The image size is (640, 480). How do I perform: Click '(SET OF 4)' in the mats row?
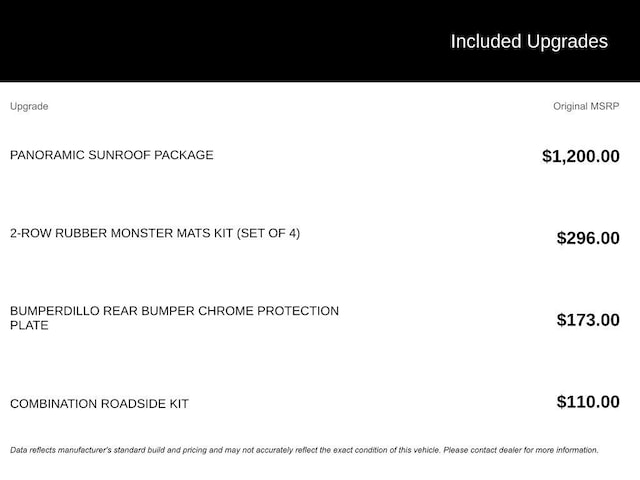(268, 233)
